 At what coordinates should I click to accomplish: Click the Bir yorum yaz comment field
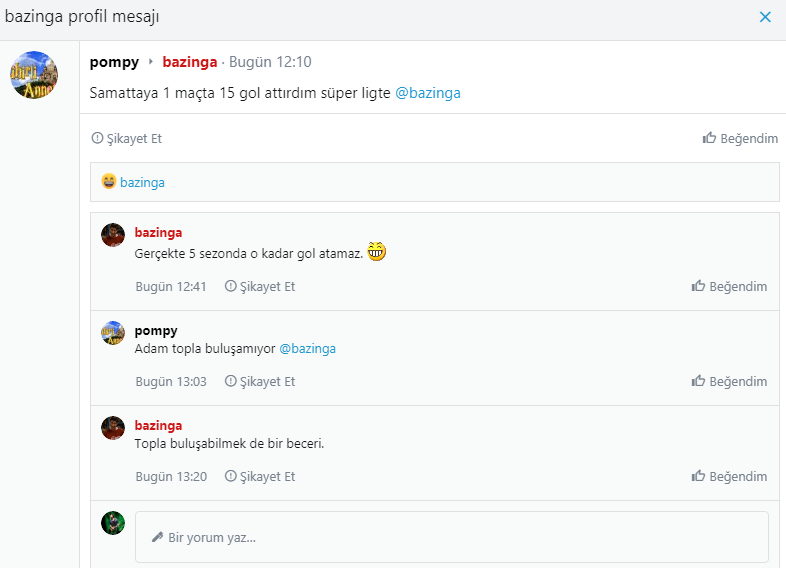[452, 537]
